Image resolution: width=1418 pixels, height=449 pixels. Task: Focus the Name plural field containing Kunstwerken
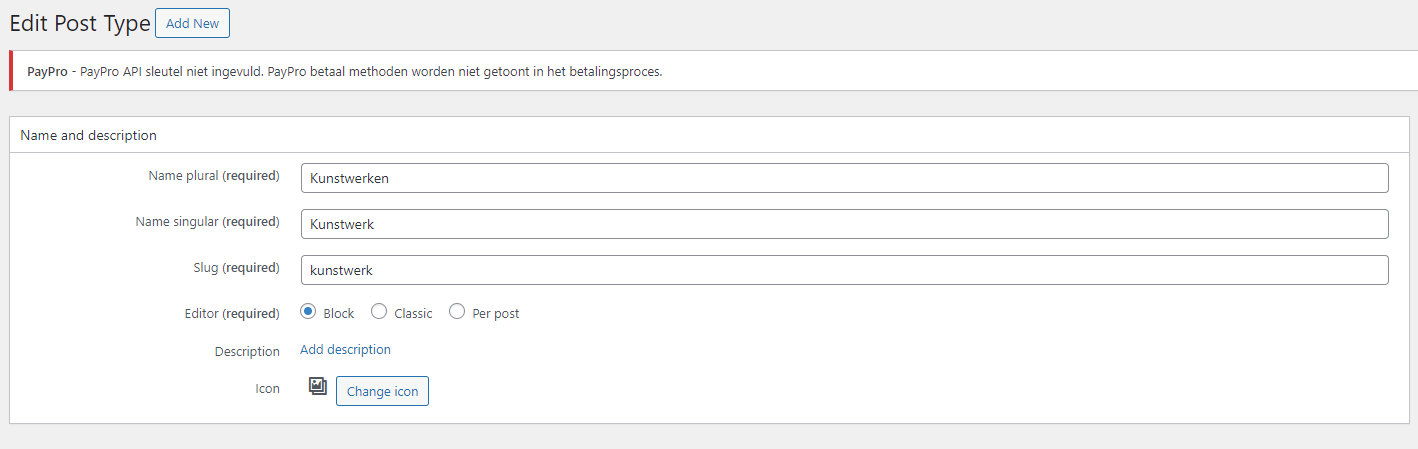coord(844,178)
